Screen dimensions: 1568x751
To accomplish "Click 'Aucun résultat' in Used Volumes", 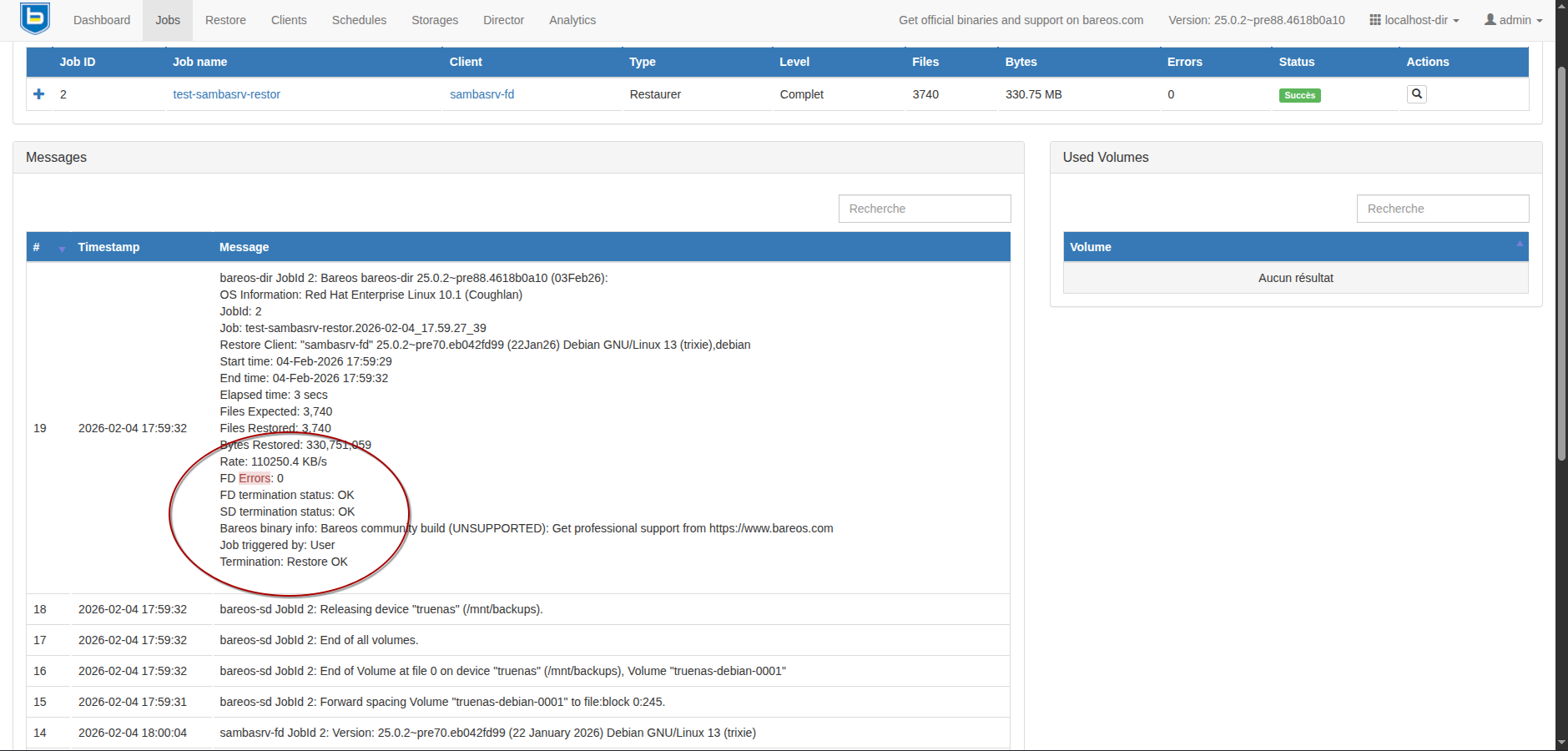I will (1296, 278).
